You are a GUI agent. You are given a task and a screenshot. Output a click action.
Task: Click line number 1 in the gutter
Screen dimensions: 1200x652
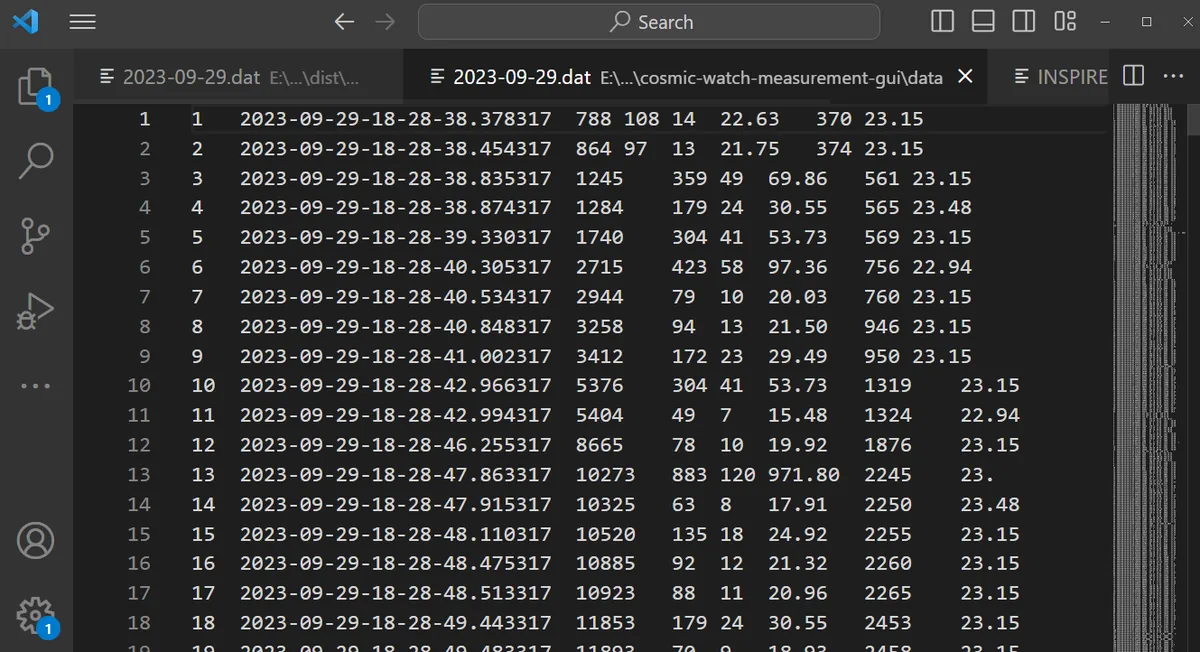click(x=144, y=119)
